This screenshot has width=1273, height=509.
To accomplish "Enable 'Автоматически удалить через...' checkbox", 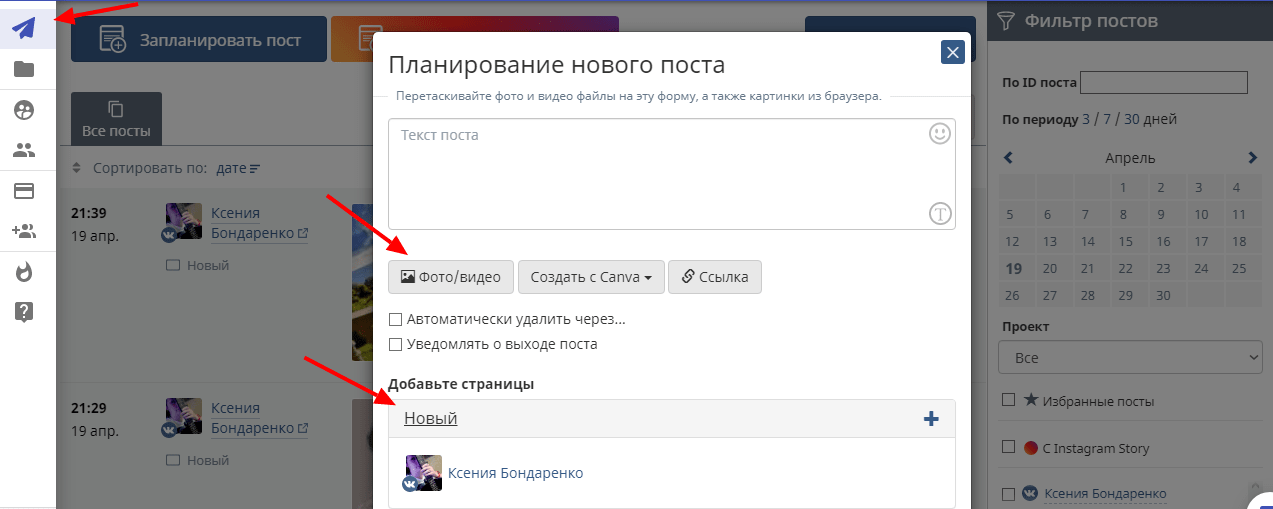I will 395,319.
